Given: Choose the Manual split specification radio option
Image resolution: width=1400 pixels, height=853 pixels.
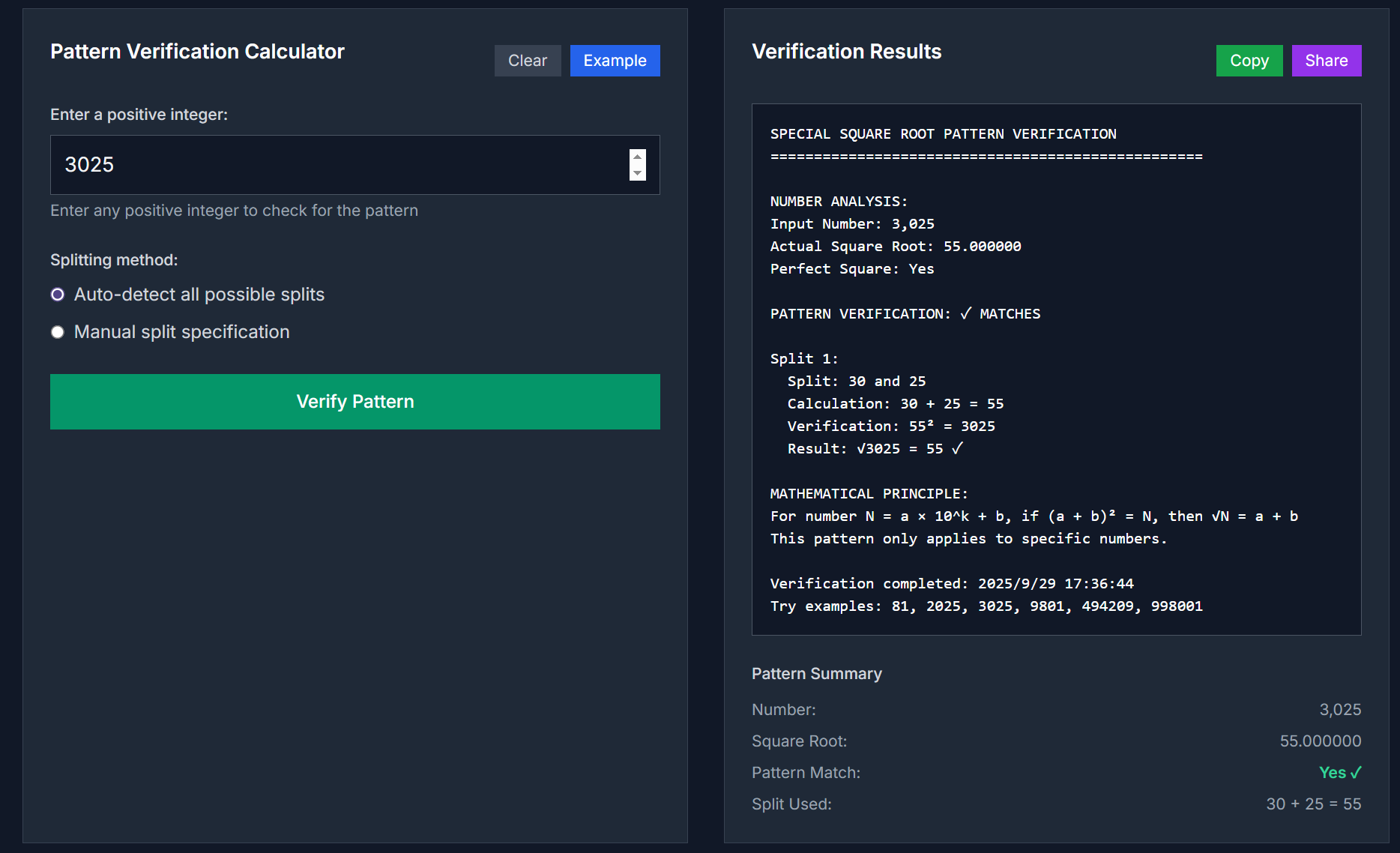Looking at the screenshot, I should [58, 332].
